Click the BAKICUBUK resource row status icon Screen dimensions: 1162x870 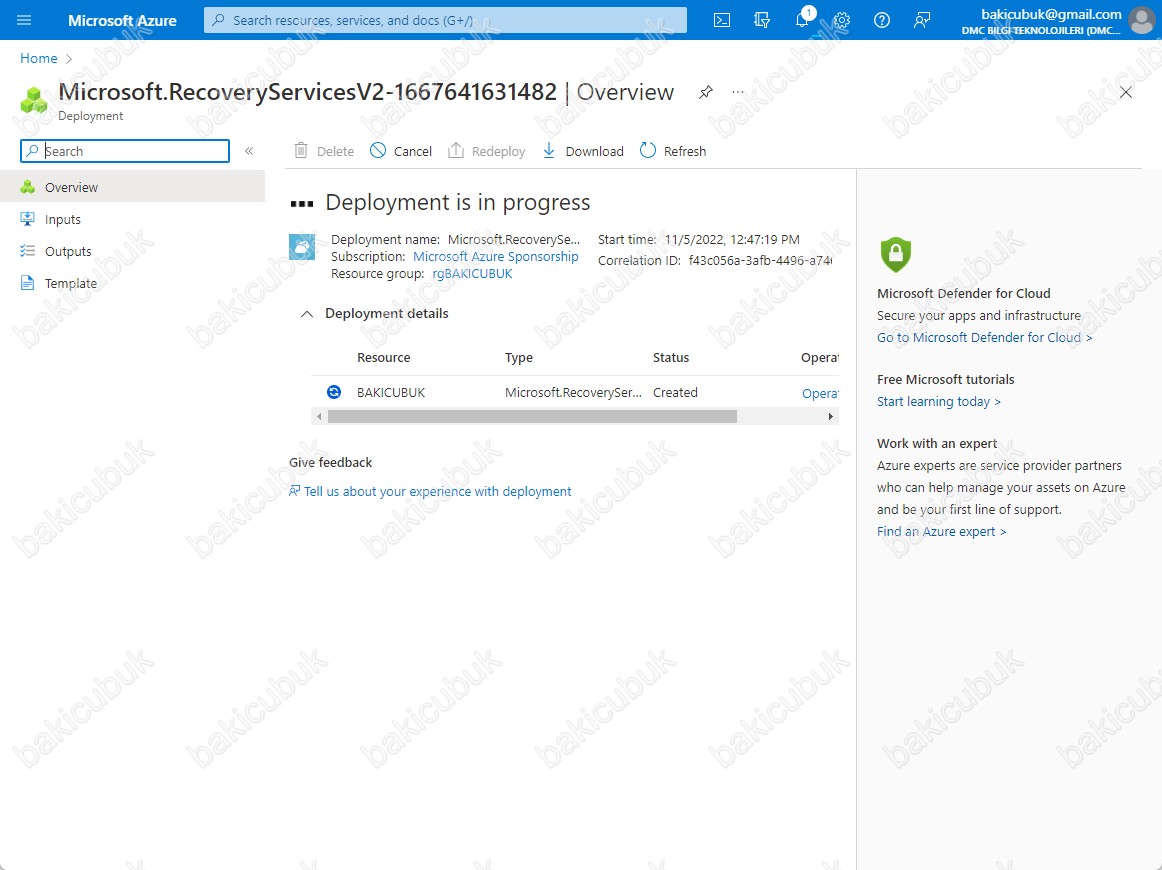pyautogui.click(x=334, y=392)
